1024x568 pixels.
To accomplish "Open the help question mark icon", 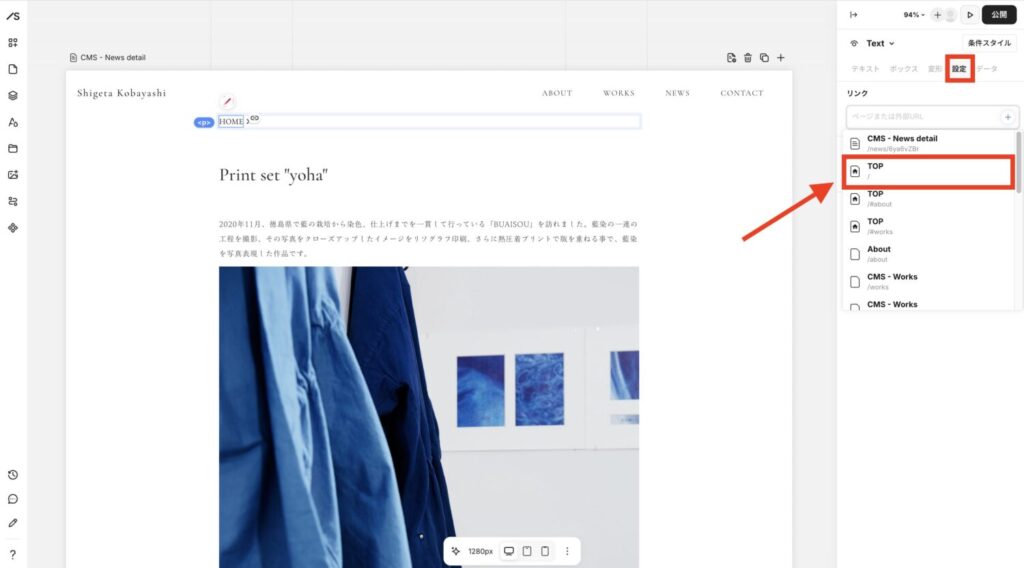I will point(13,554).
